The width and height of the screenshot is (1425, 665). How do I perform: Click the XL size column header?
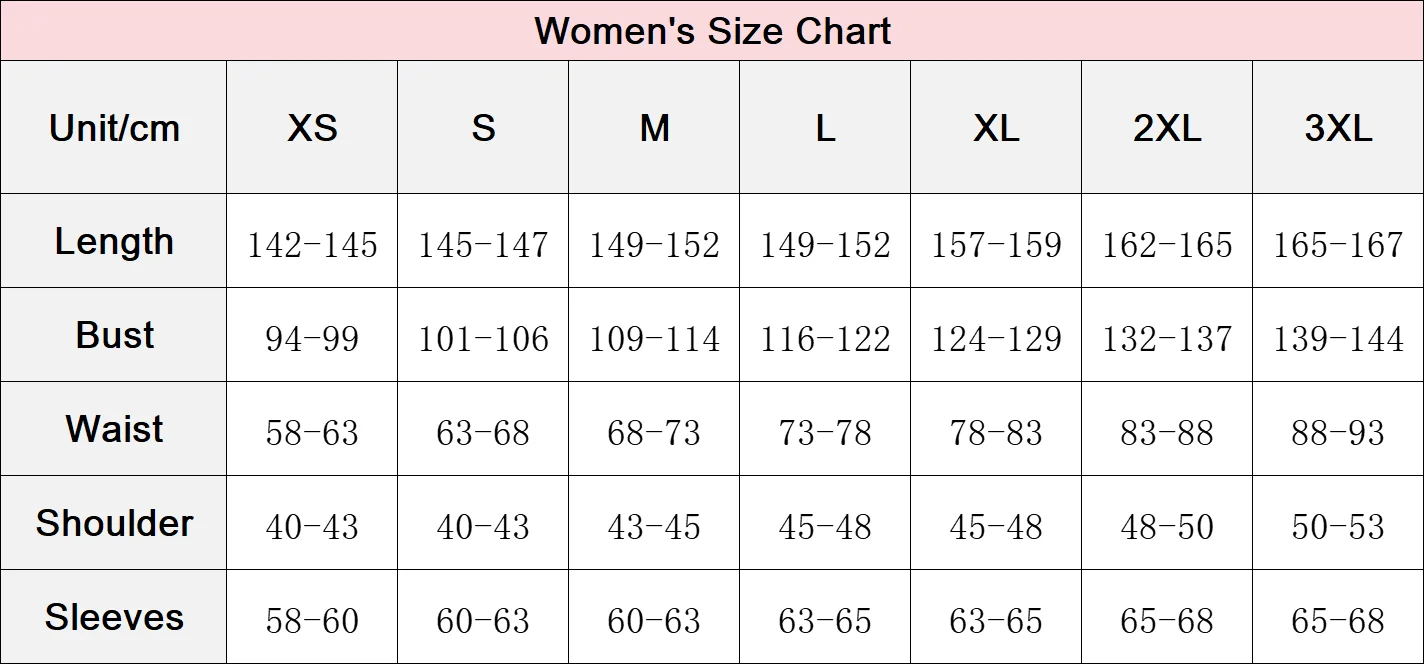(996, 128)
